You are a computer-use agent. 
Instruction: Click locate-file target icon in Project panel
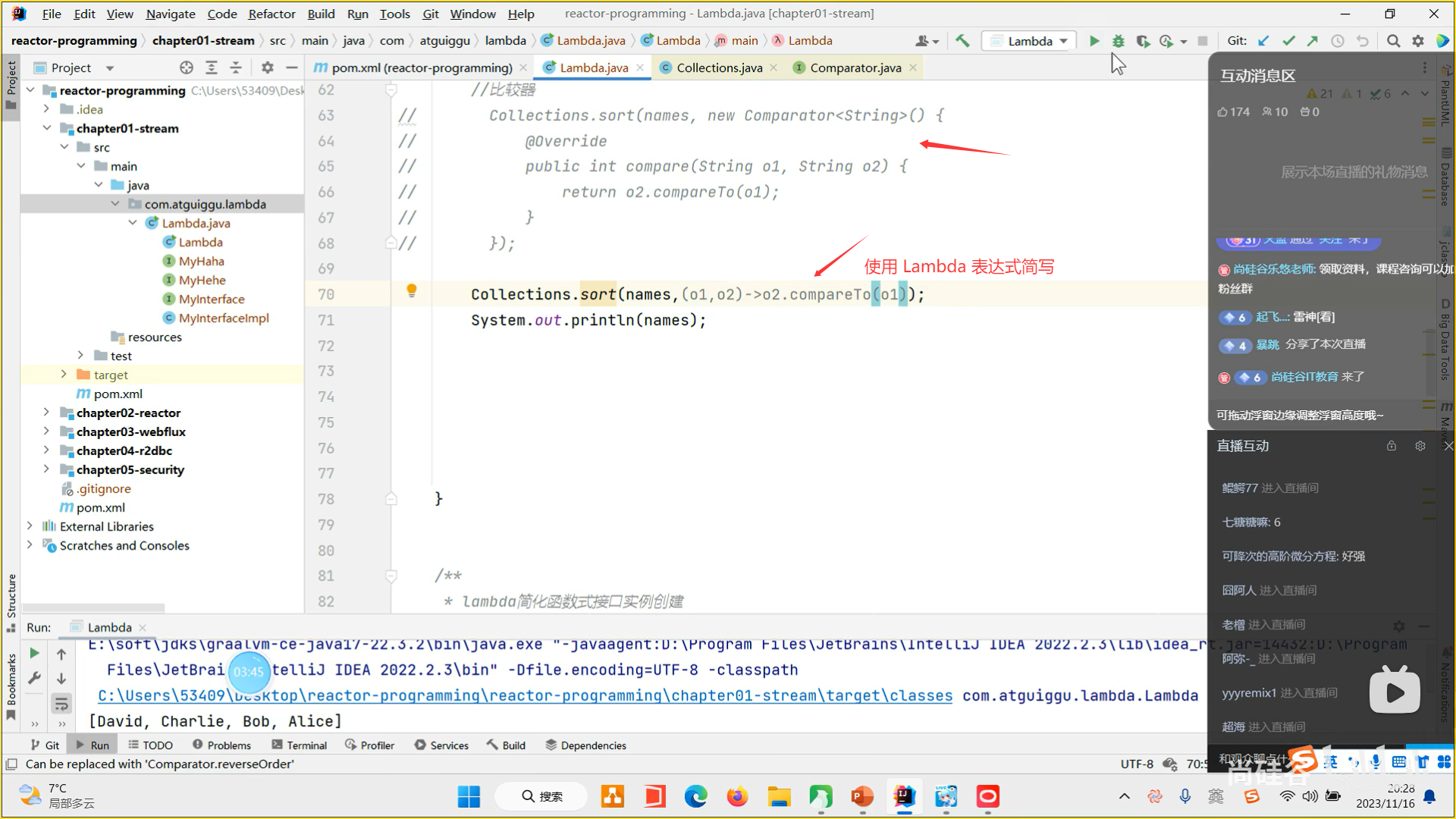(187, 67)
